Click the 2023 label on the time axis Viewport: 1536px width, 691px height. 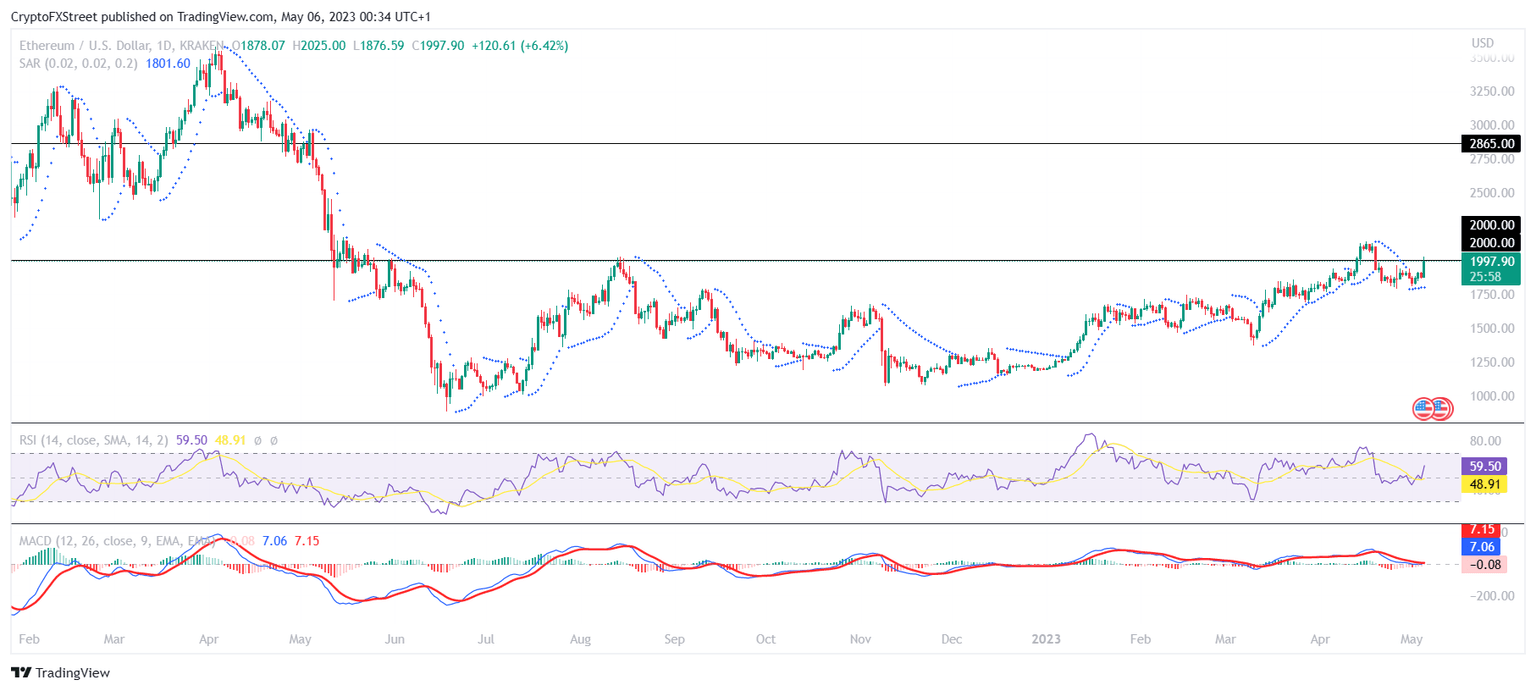tap(1046, 639)
